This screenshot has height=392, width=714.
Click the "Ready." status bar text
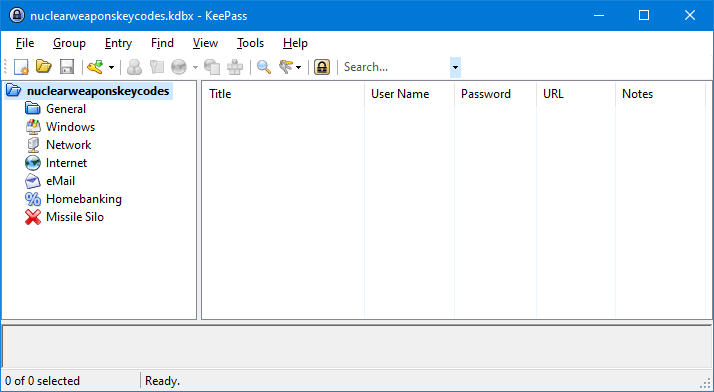(x=163, y=381)
